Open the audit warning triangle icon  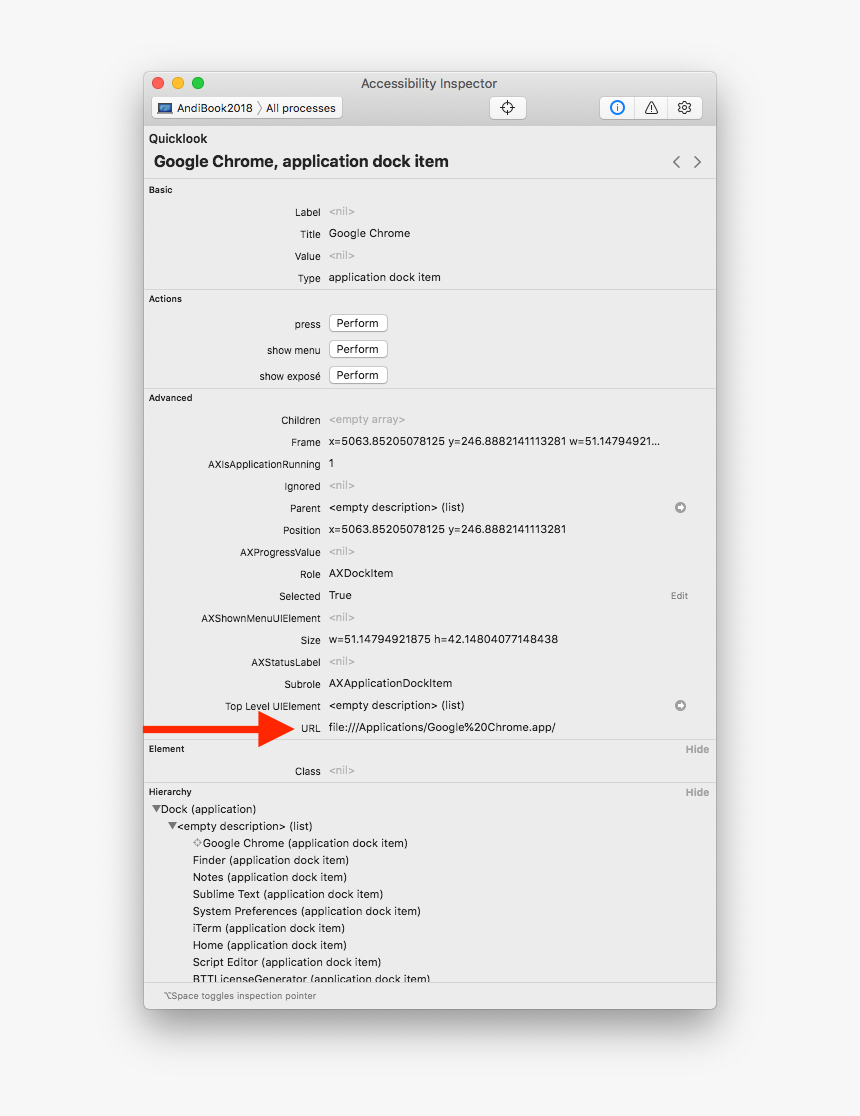(x=651, y=108)
